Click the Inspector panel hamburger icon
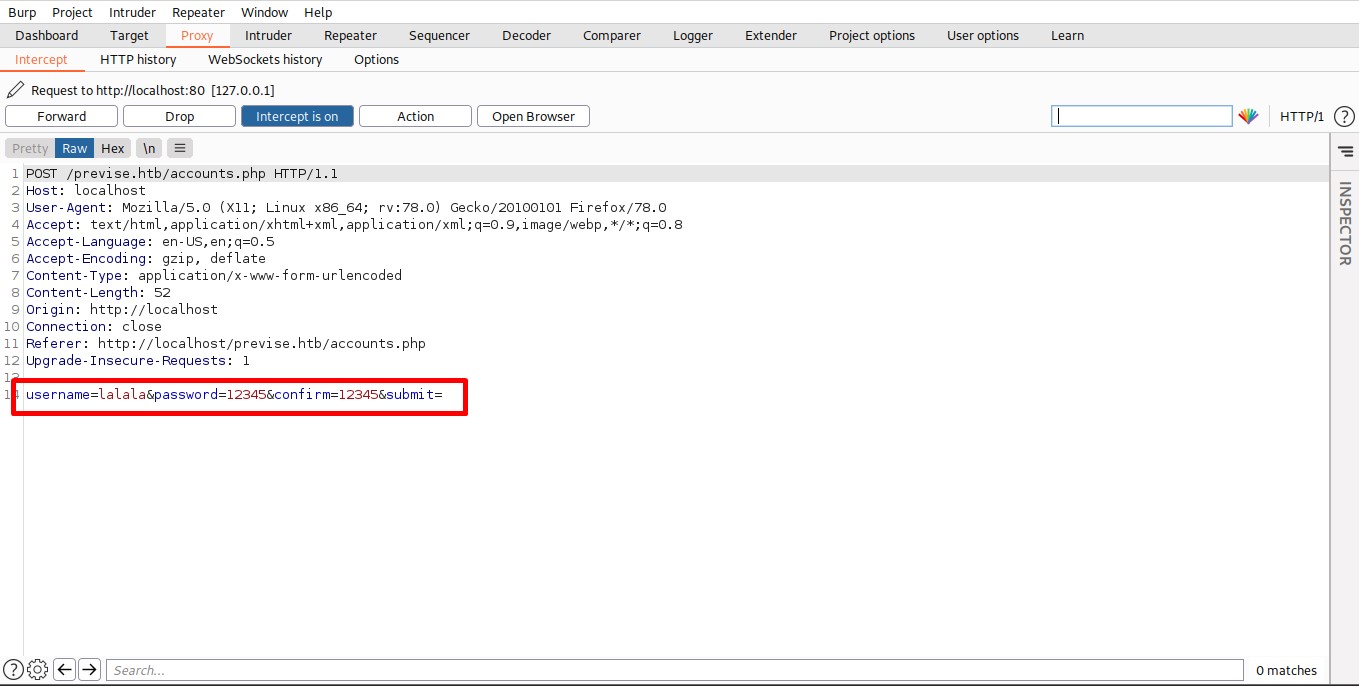Screen dimensions: 1359x686 pos(1345,152)
